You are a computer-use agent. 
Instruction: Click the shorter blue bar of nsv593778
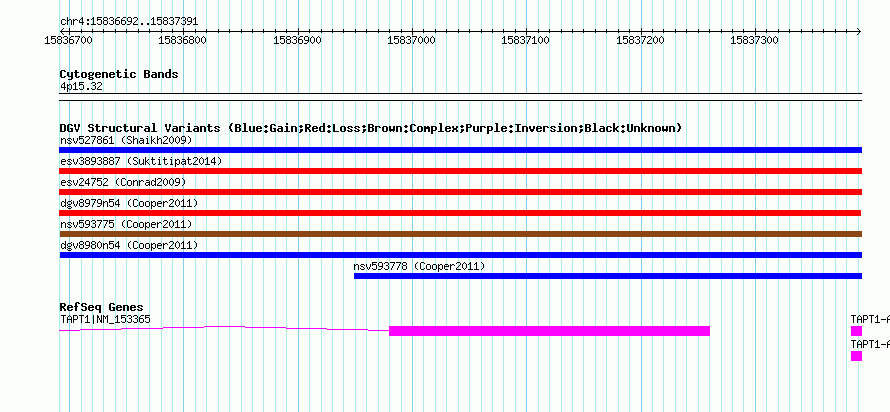(x=607, y=276)
